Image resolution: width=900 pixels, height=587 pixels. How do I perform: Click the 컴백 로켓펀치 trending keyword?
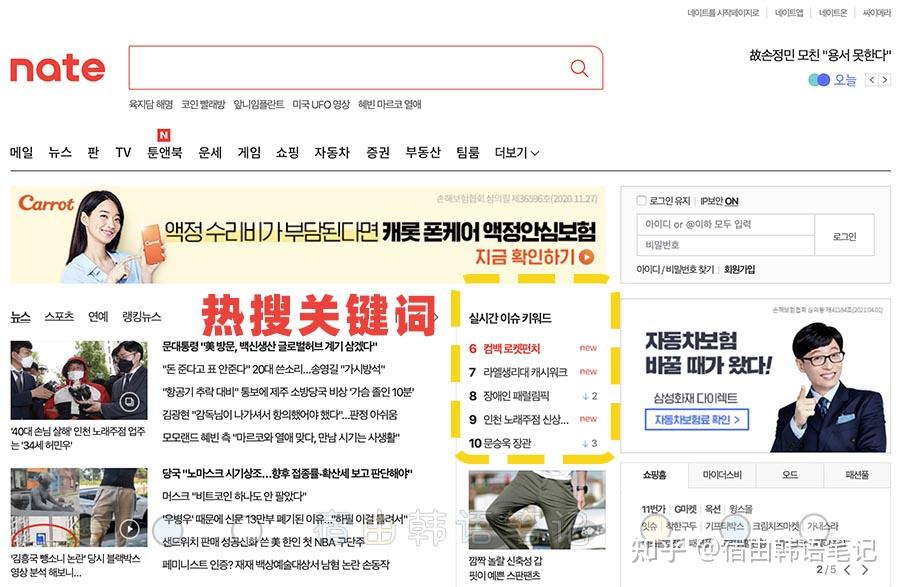(x=510, y=349)
